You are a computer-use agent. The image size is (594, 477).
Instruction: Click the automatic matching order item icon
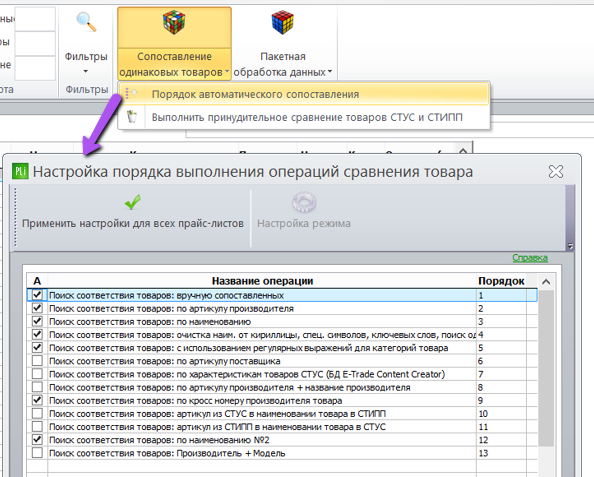click(x=131, y=93)
